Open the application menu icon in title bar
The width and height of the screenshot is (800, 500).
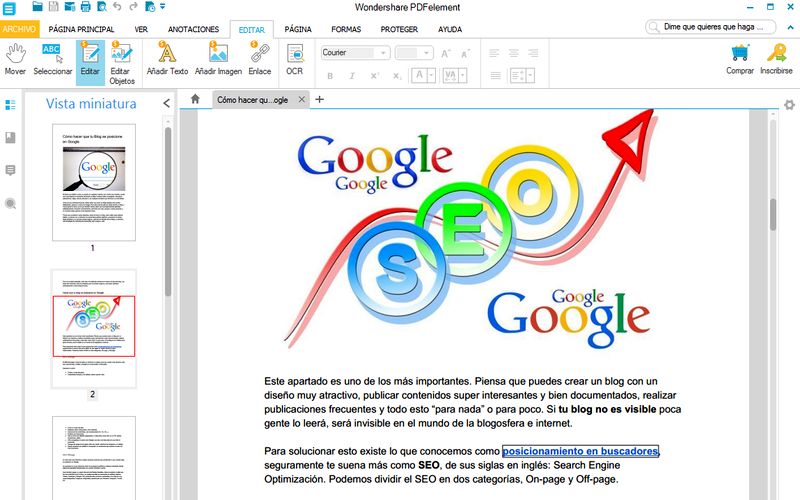coord(9,8)
